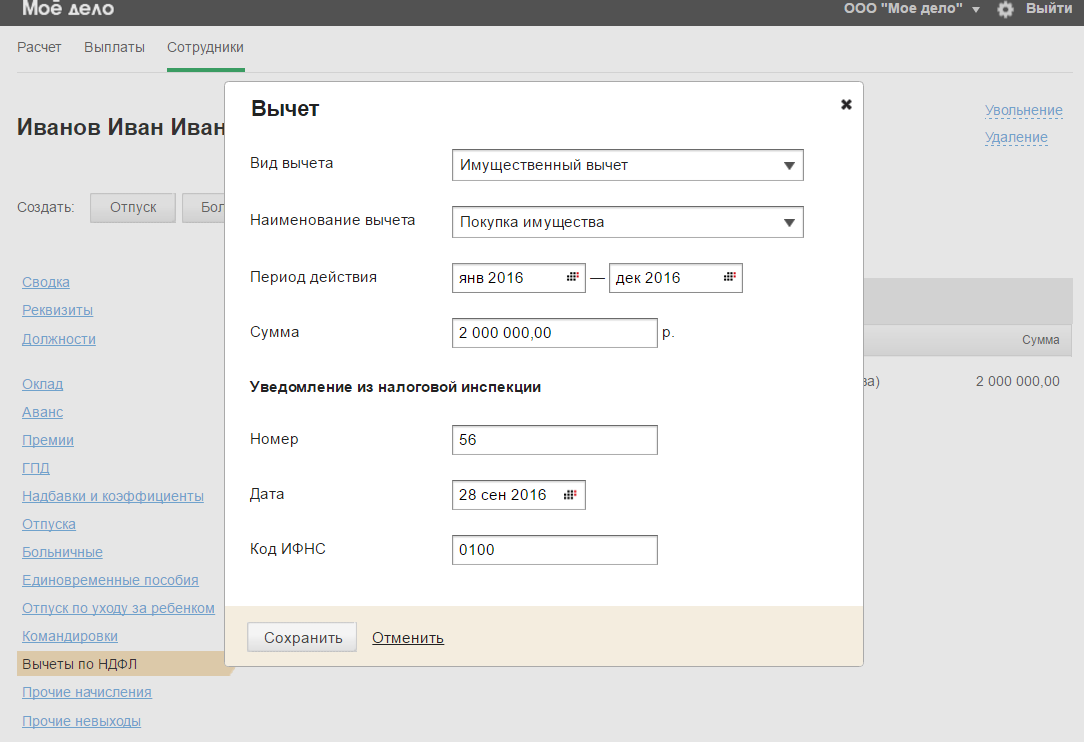Open the Увольнение link
The image size is (1084, 742).
[1023, 110]
